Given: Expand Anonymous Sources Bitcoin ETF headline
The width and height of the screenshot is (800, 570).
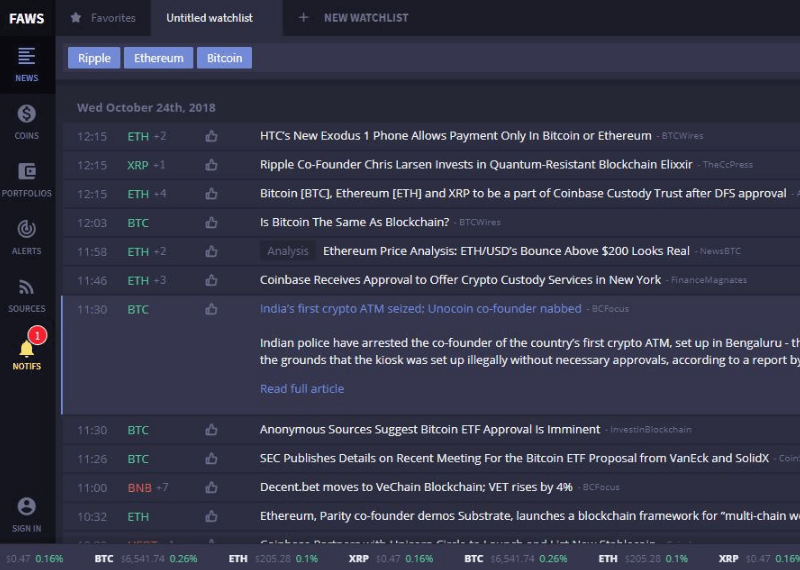Looking at the screenshot, I should 430,430.
